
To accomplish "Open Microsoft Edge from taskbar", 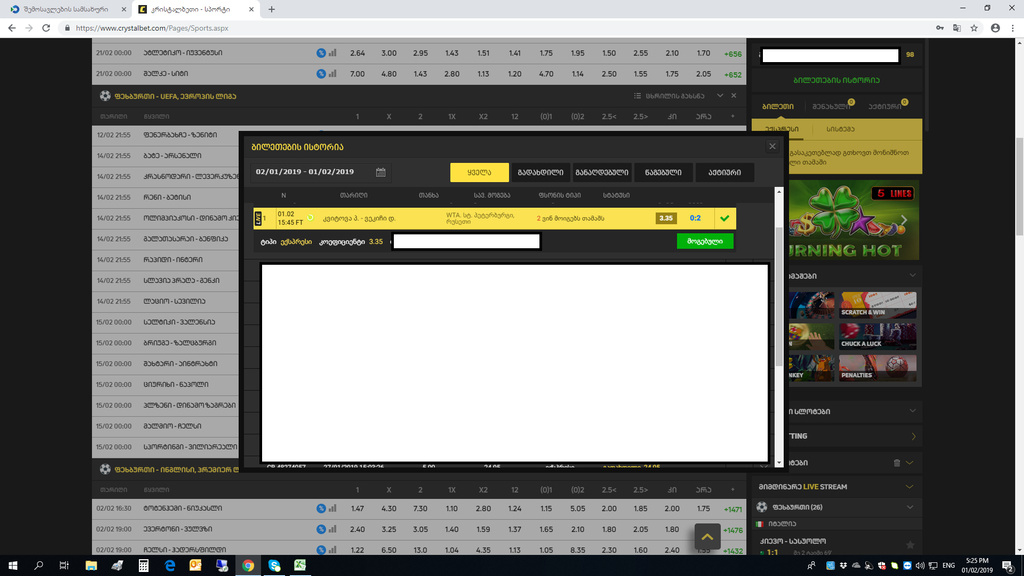I will [x=169, y=566].
